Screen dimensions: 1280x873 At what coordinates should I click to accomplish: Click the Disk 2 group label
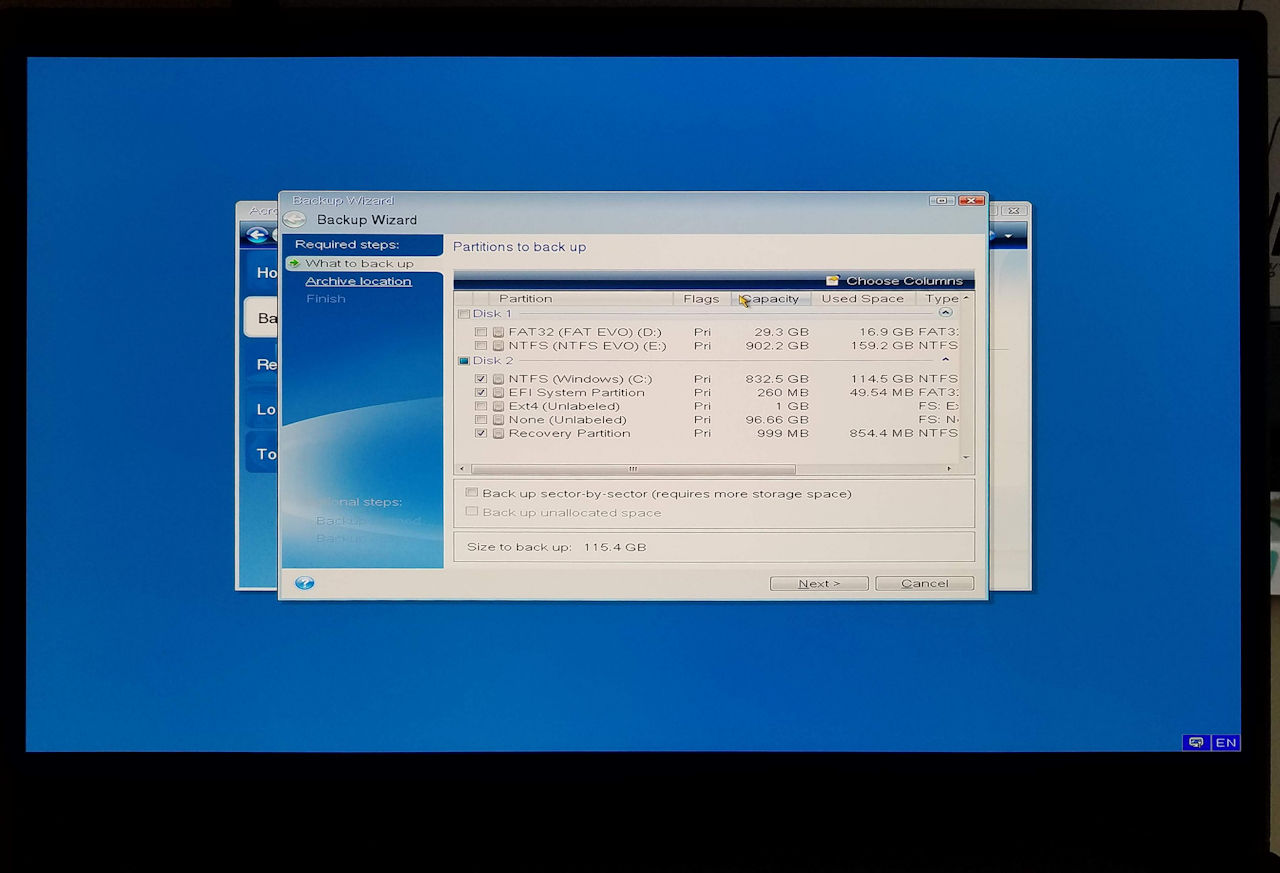pos(493,361)
